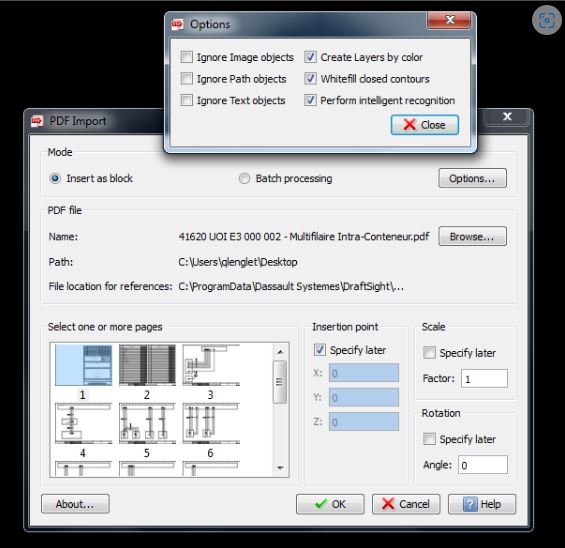Open the Browse… file picker
565x548 pixels.
(472, 236)
